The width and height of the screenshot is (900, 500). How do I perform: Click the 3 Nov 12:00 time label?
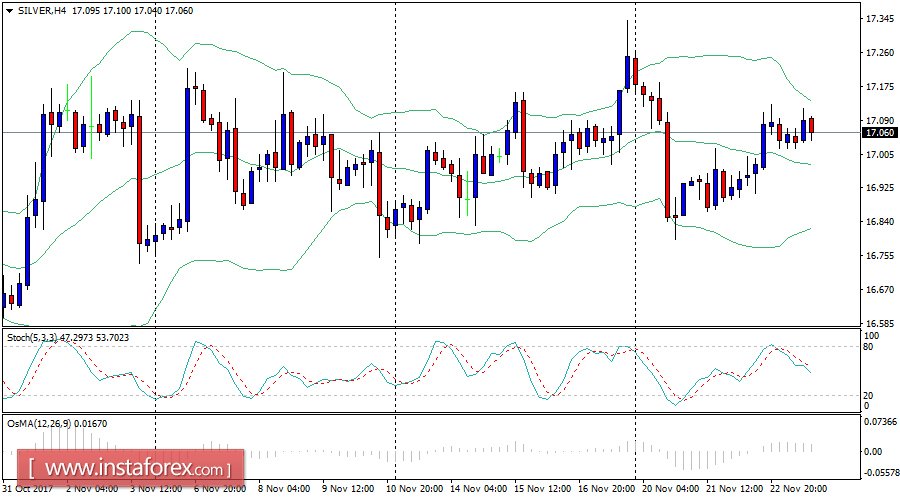[156, 489]
